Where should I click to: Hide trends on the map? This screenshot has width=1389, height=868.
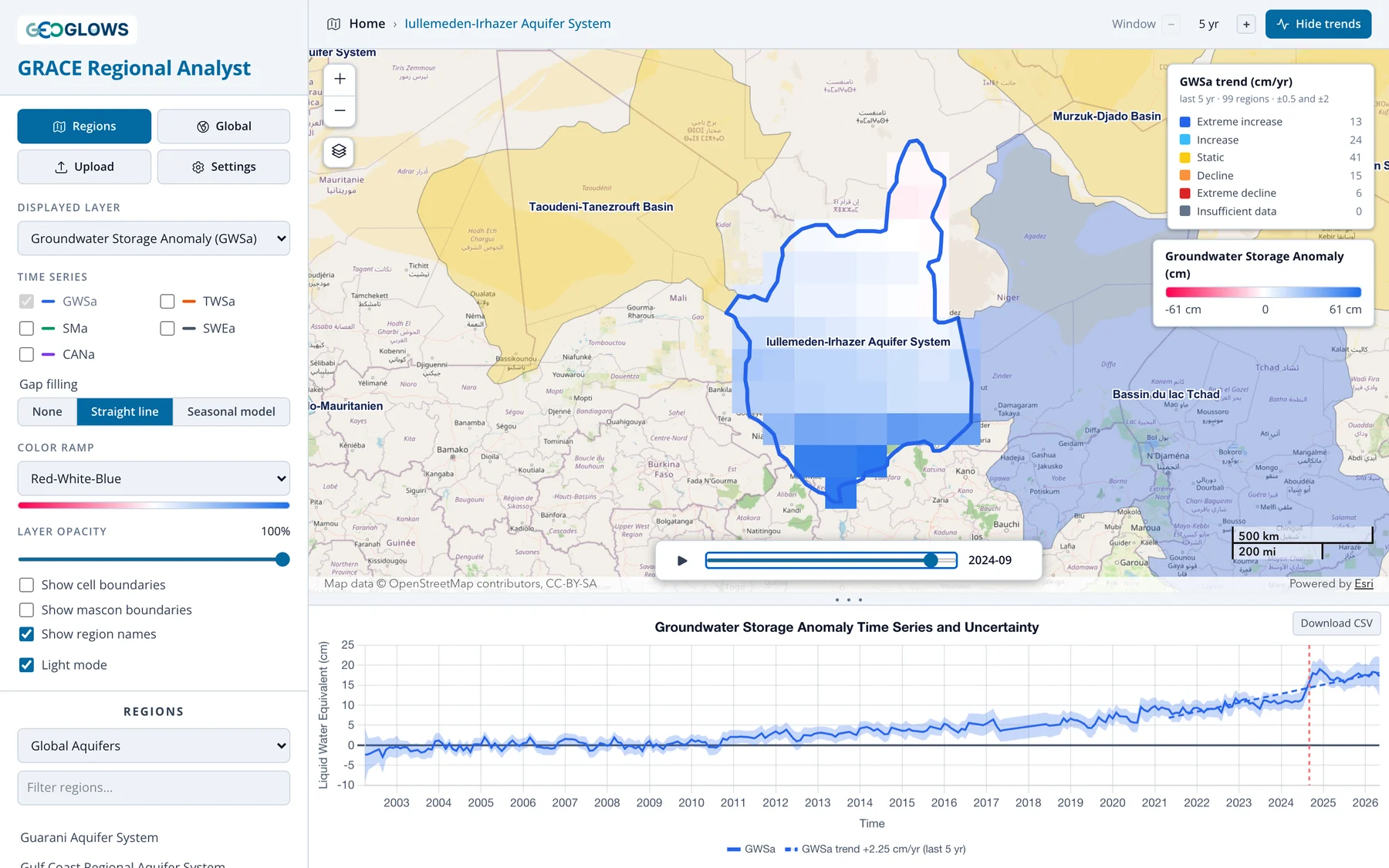click(1318, 24)
